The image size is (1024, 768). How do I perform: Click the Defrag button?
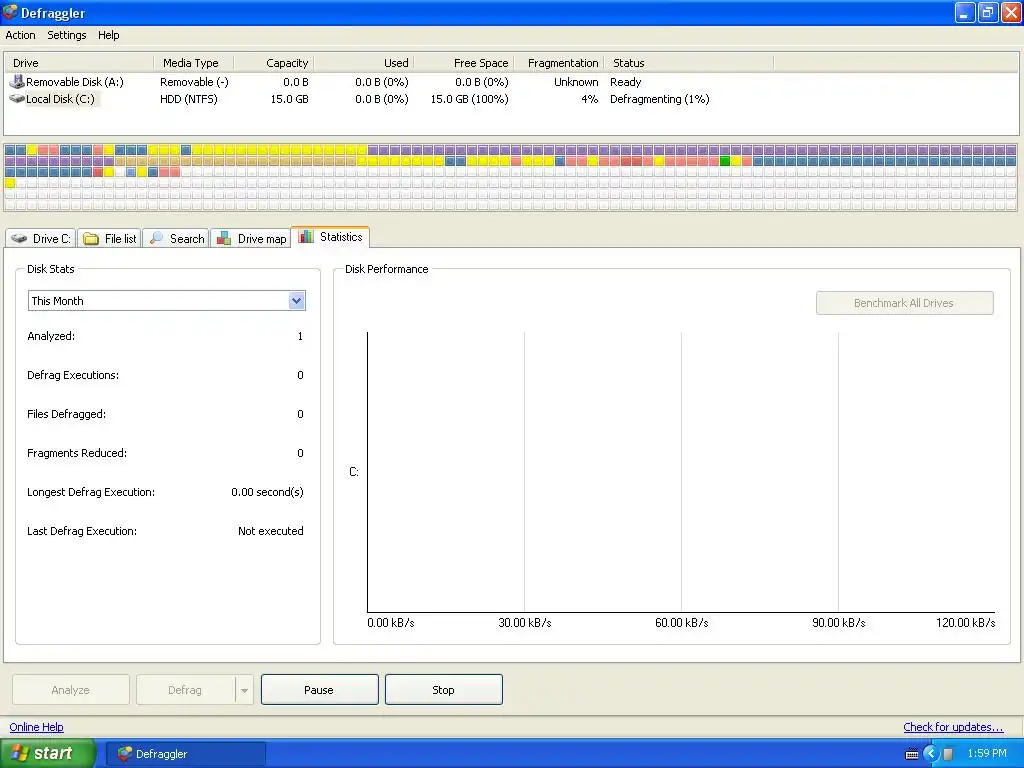point(185,690)
